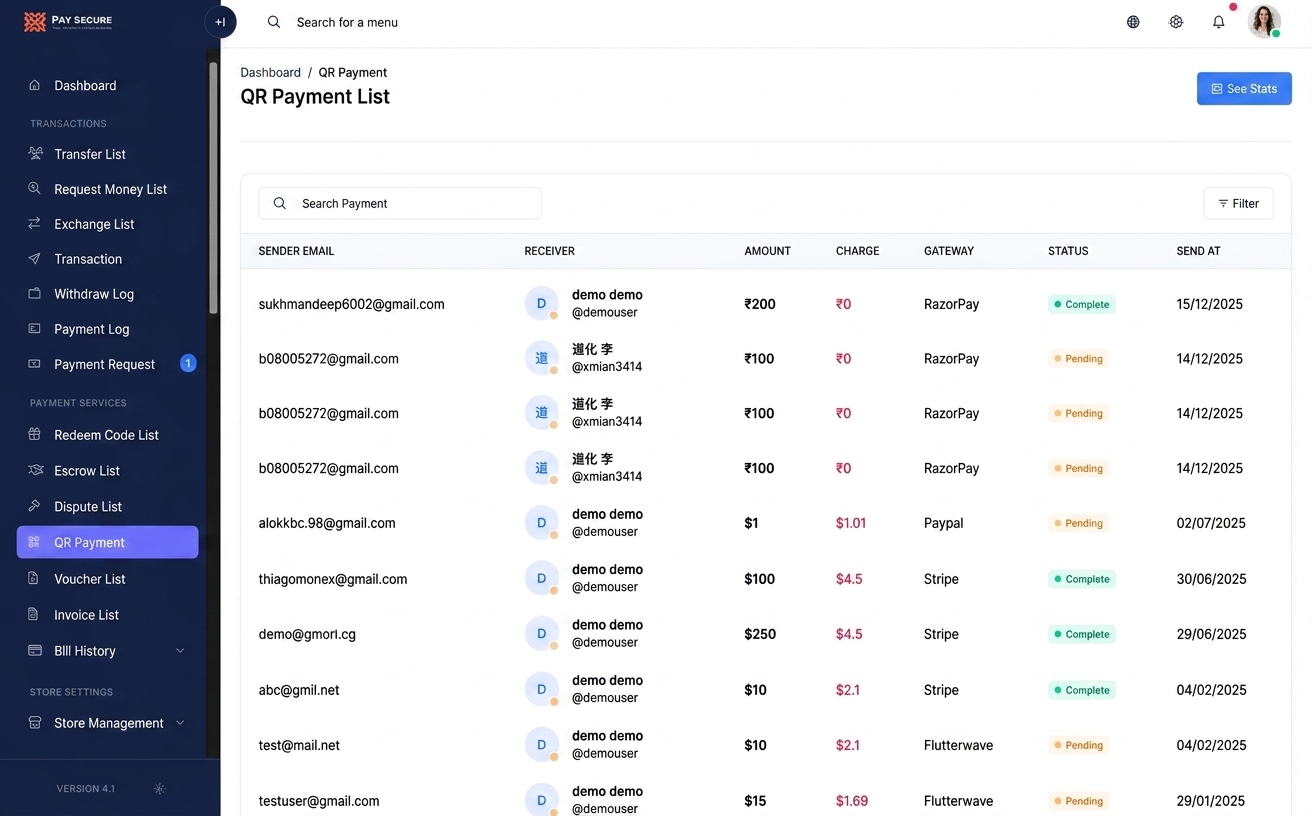The width and height of the screenshot is (1312, 816).
Task: Click the search magnifier icon in top bar
Action: tap(274, 22)
